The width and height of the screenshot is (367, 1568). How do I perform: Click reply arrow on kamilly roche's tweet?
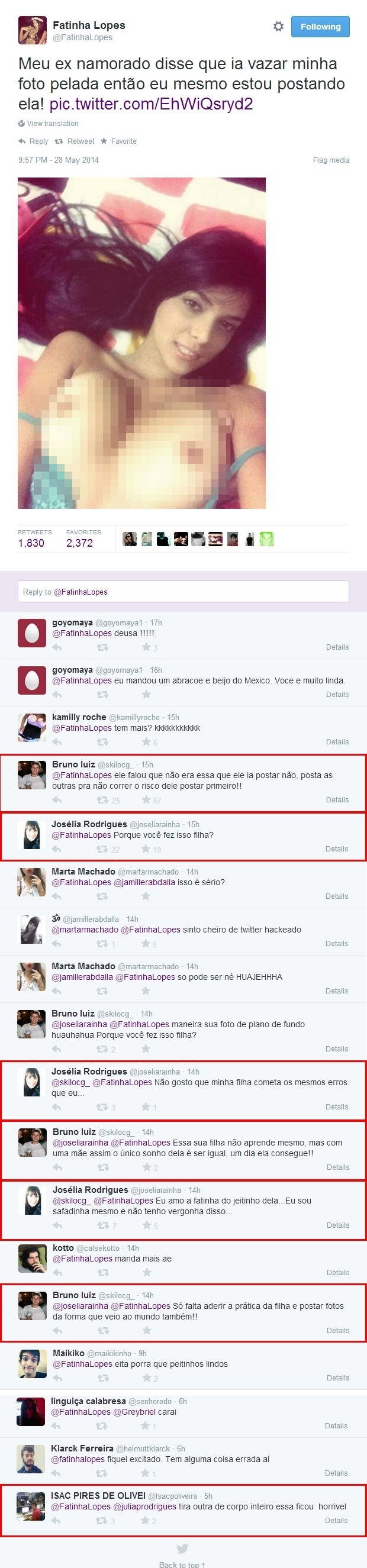click(x=57, y=742)
